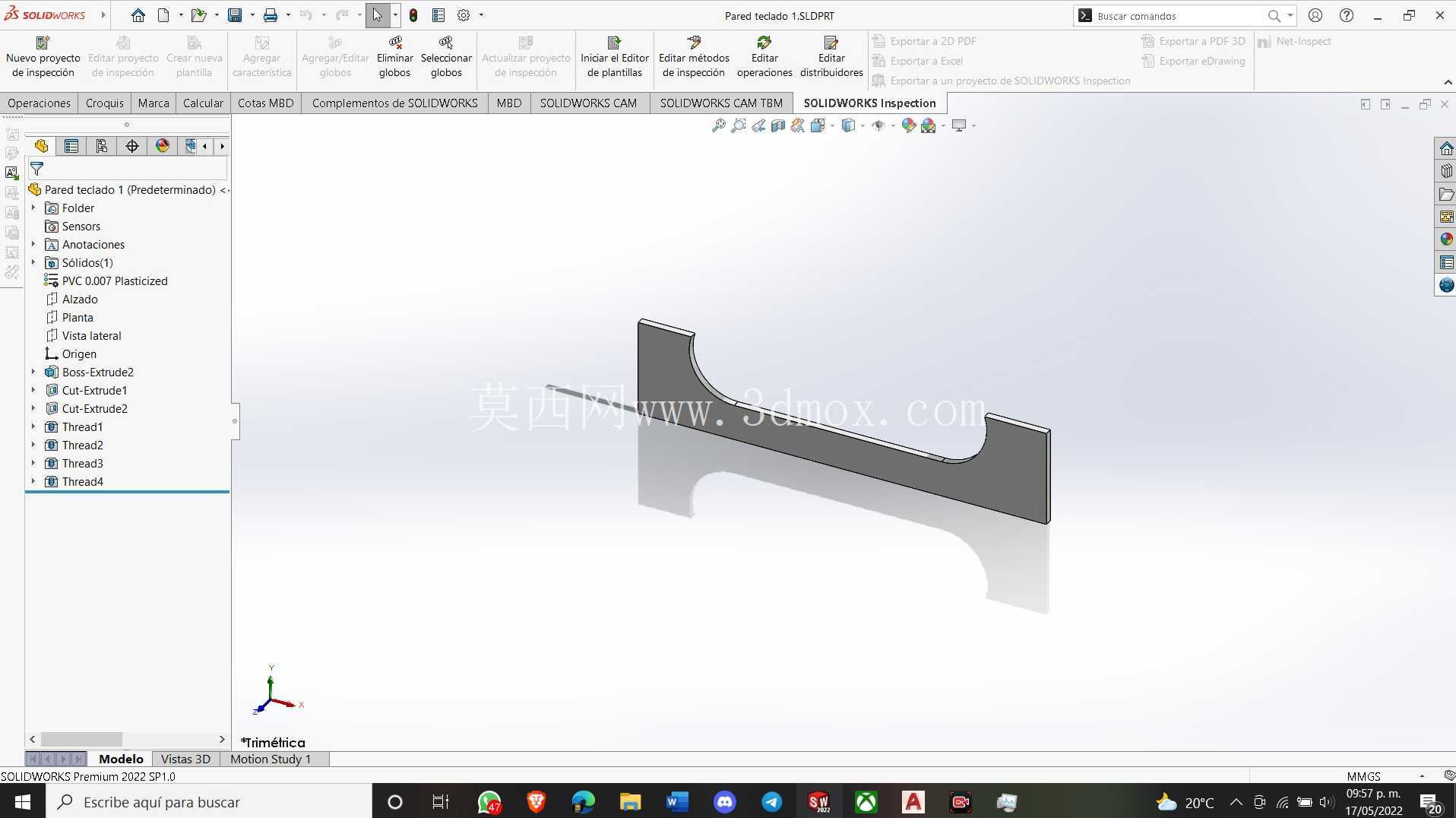Image resolution: width=1456 pixels, height=818 pixels.
Task: Open the Calcular tab
Action: coord(203,103)
